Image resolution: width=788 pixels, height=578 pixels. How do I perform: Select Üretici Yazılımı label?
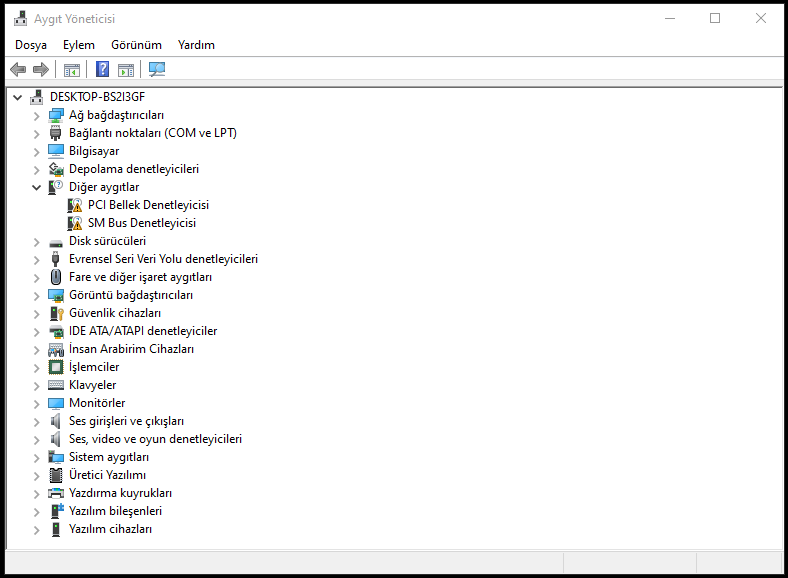click(x=108, y=475)
